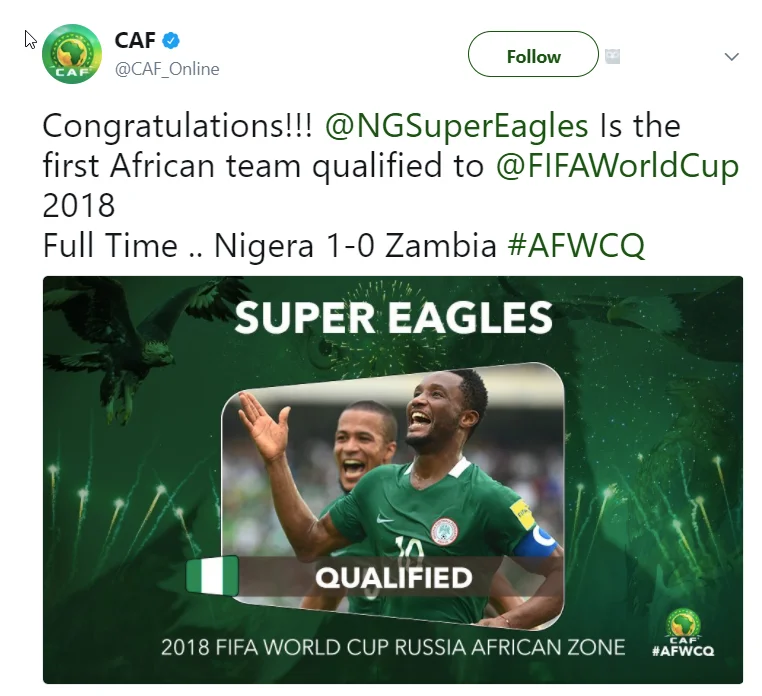Open the tweet options chevron menu
The height and width of the screenshot is (696, 762).
tap(732, 56)
